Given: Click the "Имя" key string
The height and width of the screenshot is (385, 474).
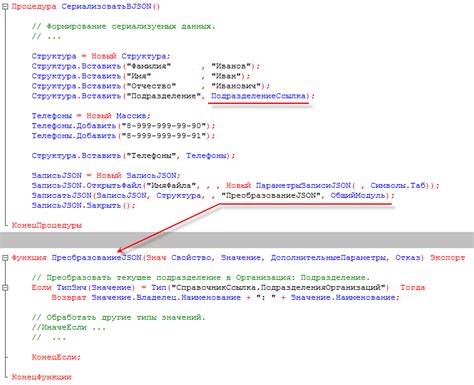Looking at the screenshot, I should pos(139,76).
